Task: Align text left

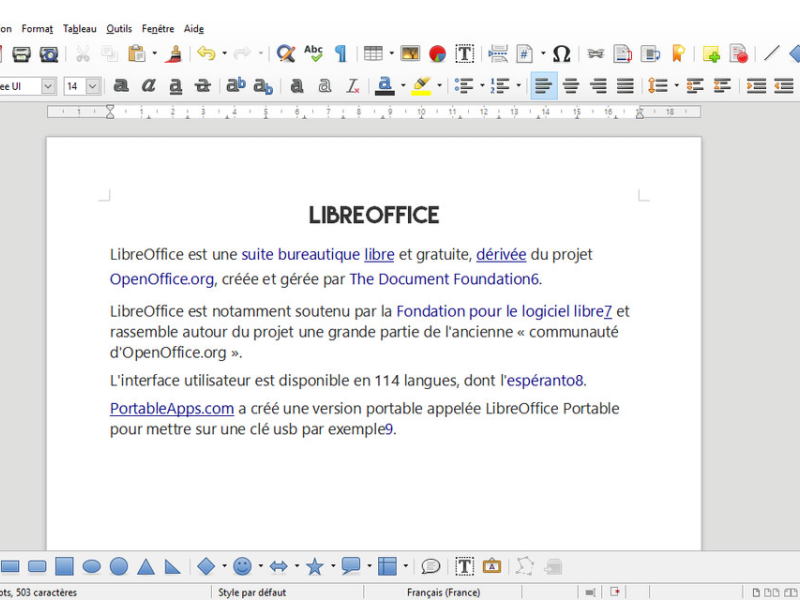Action: pos(544,86)
